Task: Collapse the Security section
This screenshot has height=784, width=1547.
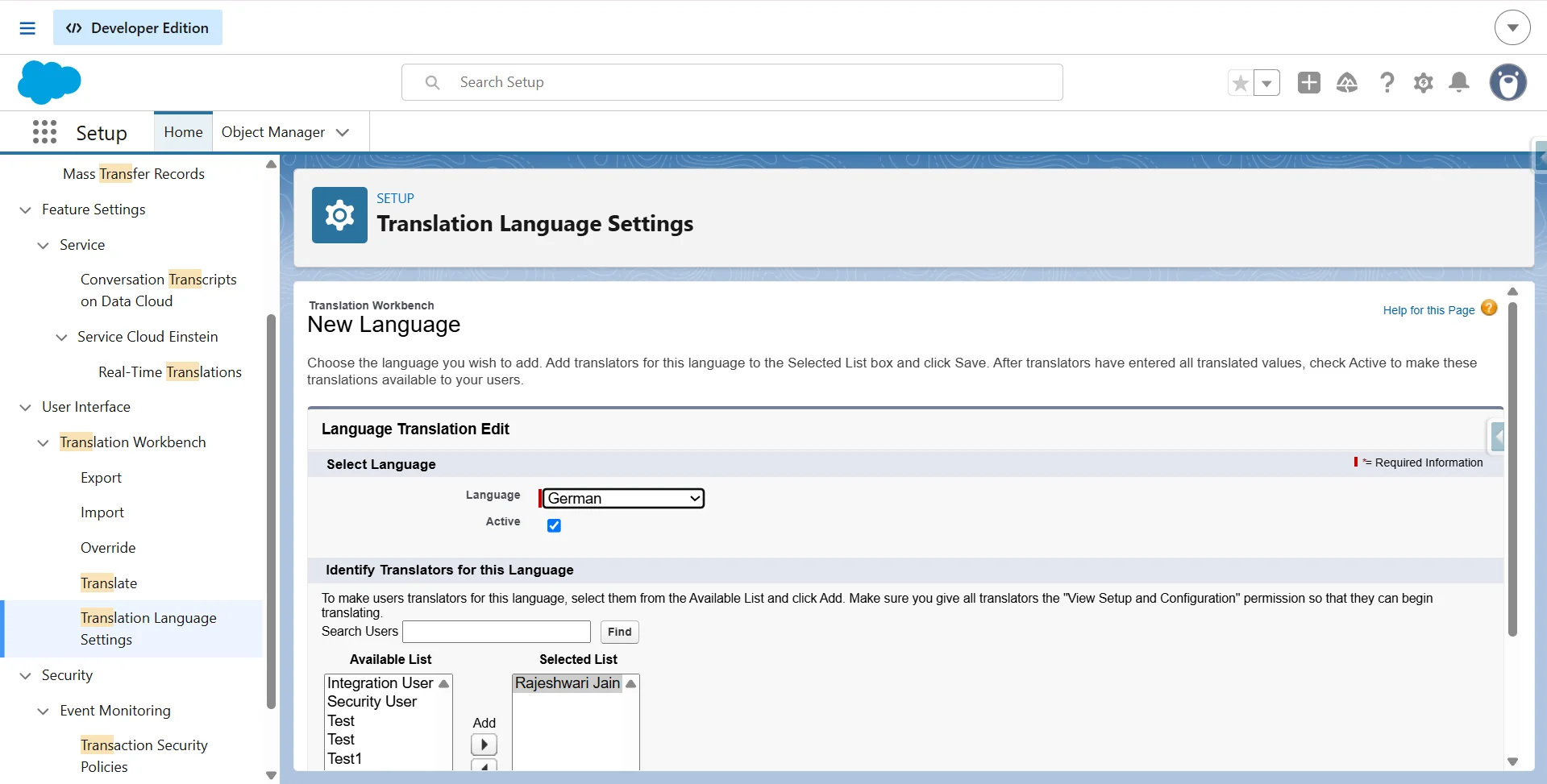Action: click(25, 675)
